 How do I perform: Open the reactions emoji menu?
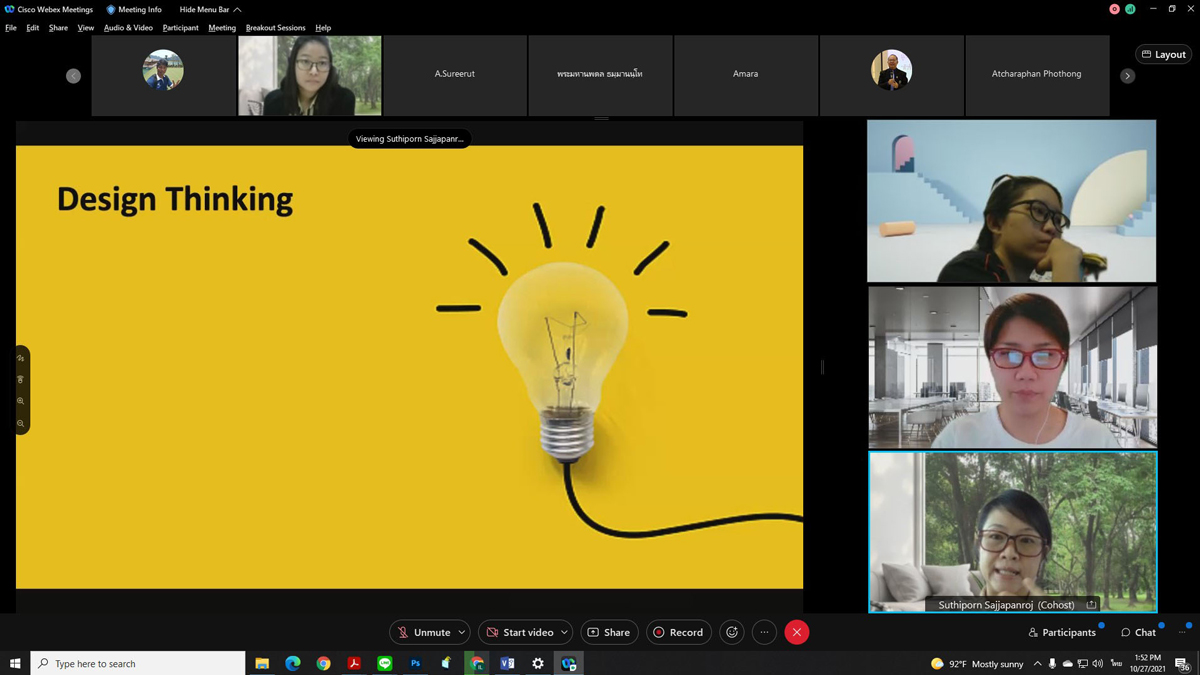732,632
